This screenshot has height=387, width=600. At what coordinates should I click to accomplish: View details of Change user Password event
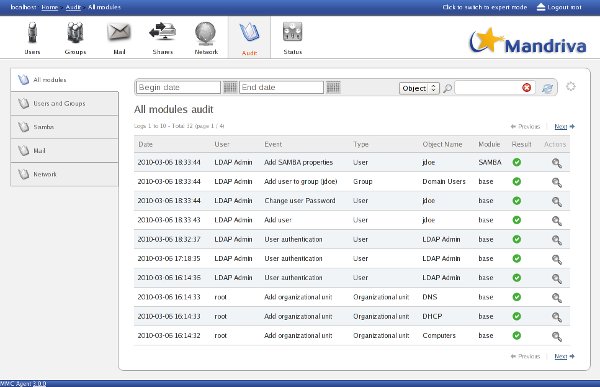pos(557,201)
